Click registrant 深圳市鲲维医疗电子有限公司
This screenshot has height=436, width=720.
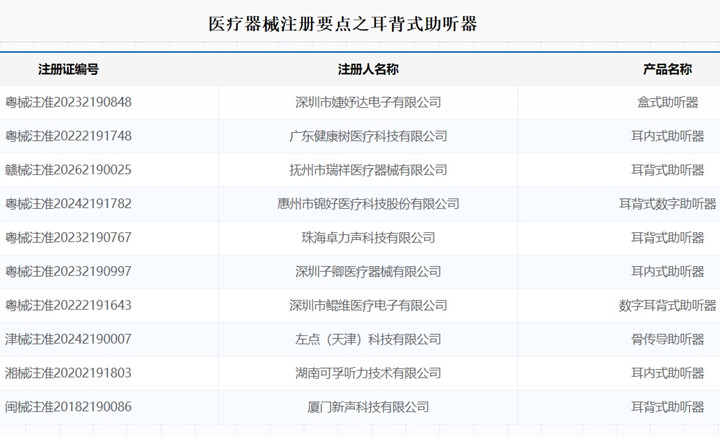coord(368,305)
